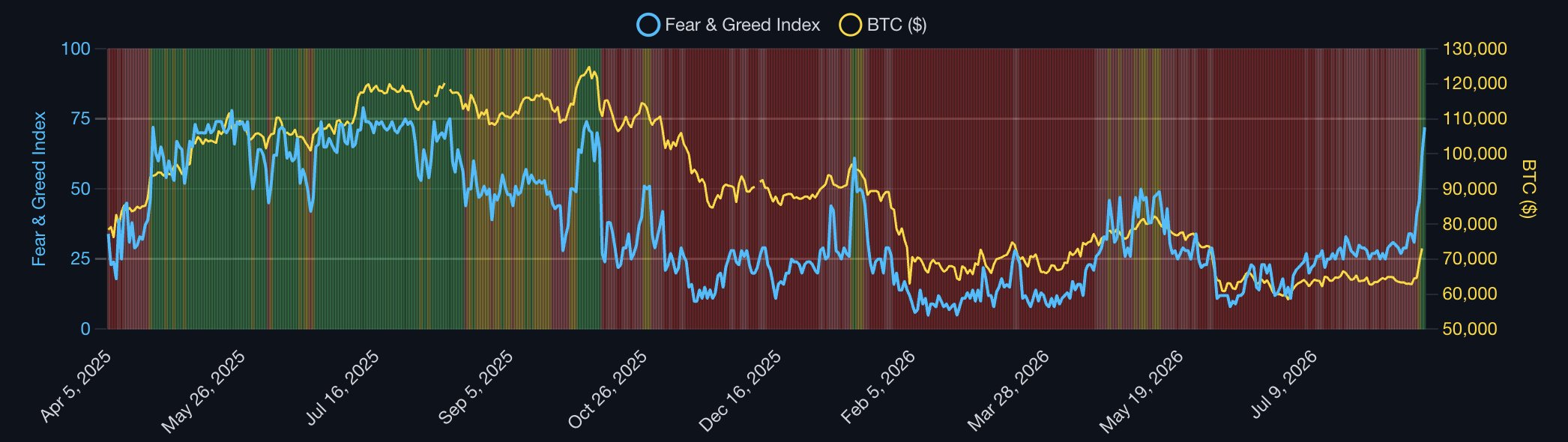Select the Oct 26, 2025 date label
This screenshot has height=442, width=1568.
608,389
